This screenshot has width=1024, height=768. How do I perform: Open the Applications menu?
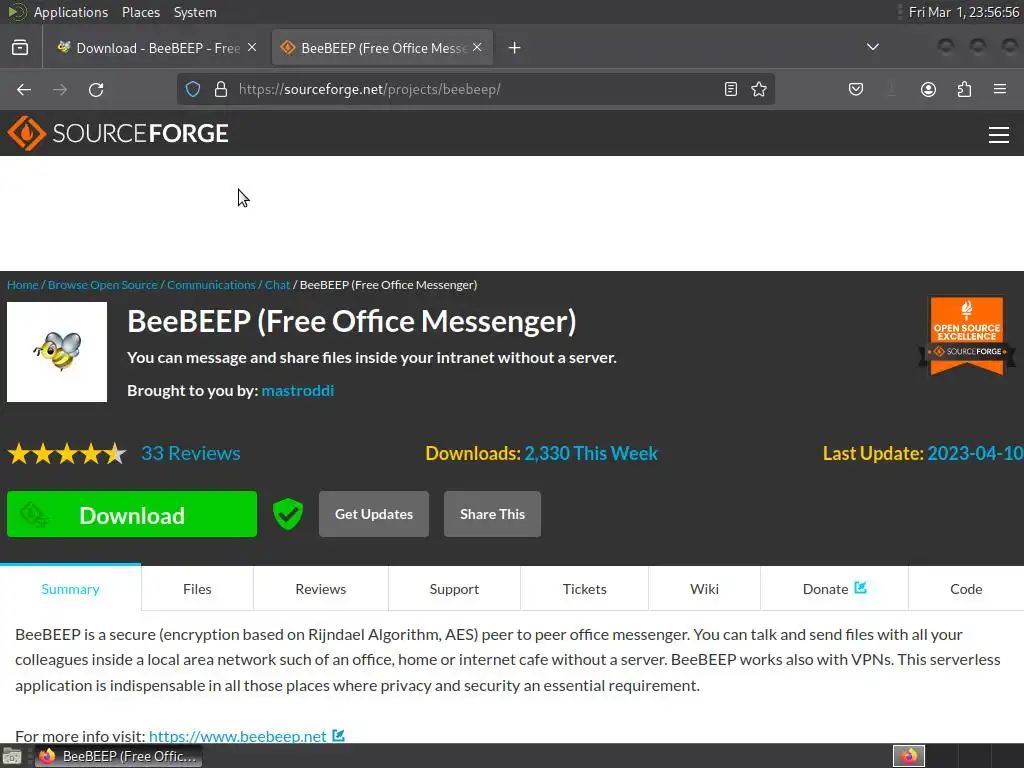coord(71,12)
